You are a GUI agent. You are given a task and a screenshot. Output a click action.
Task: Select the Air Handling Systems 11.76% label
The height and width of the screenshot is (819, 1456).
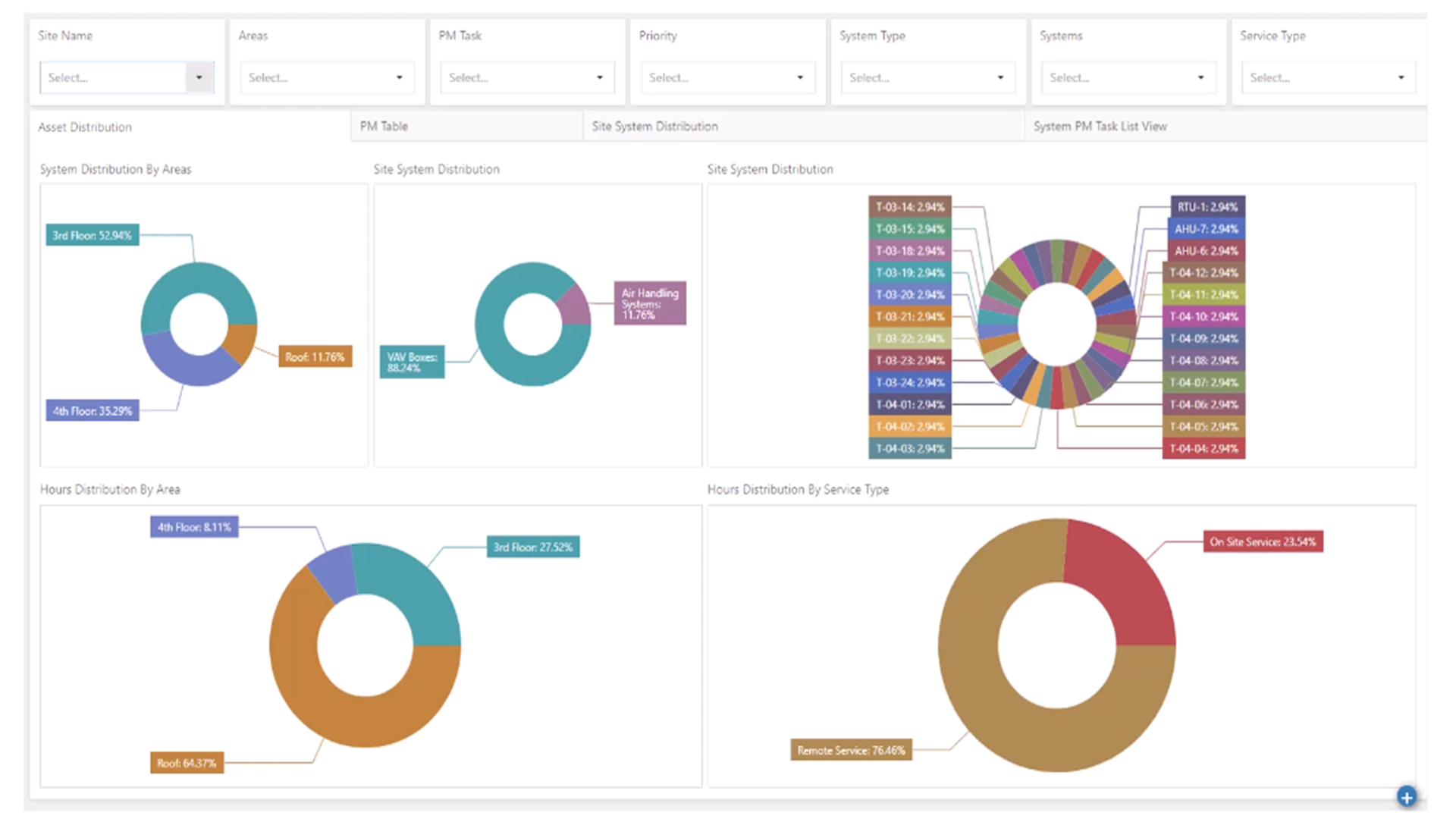650,303
